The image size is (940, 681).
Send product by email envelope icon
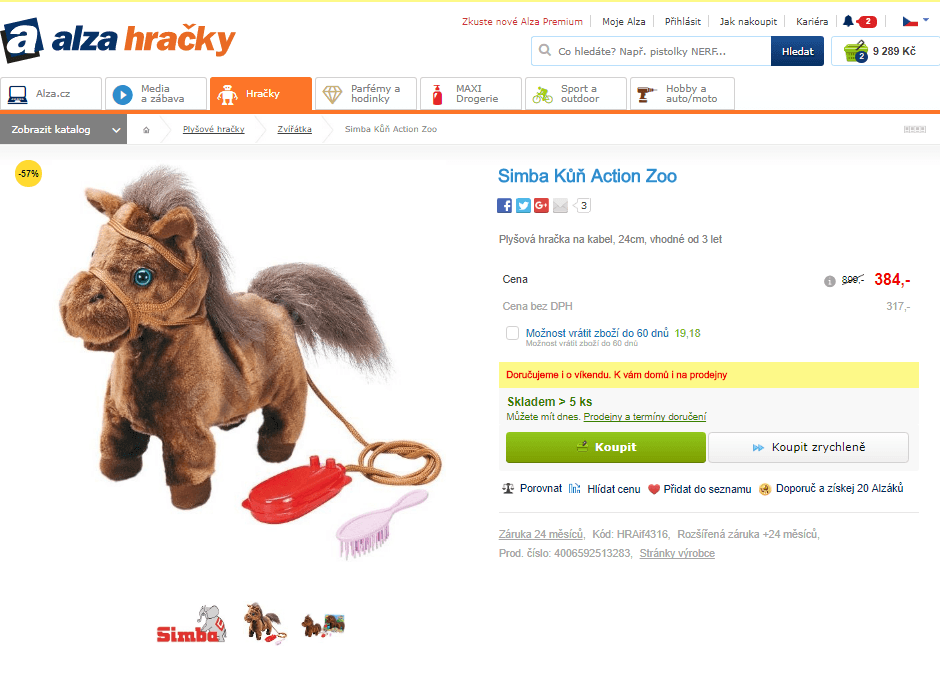560,206
